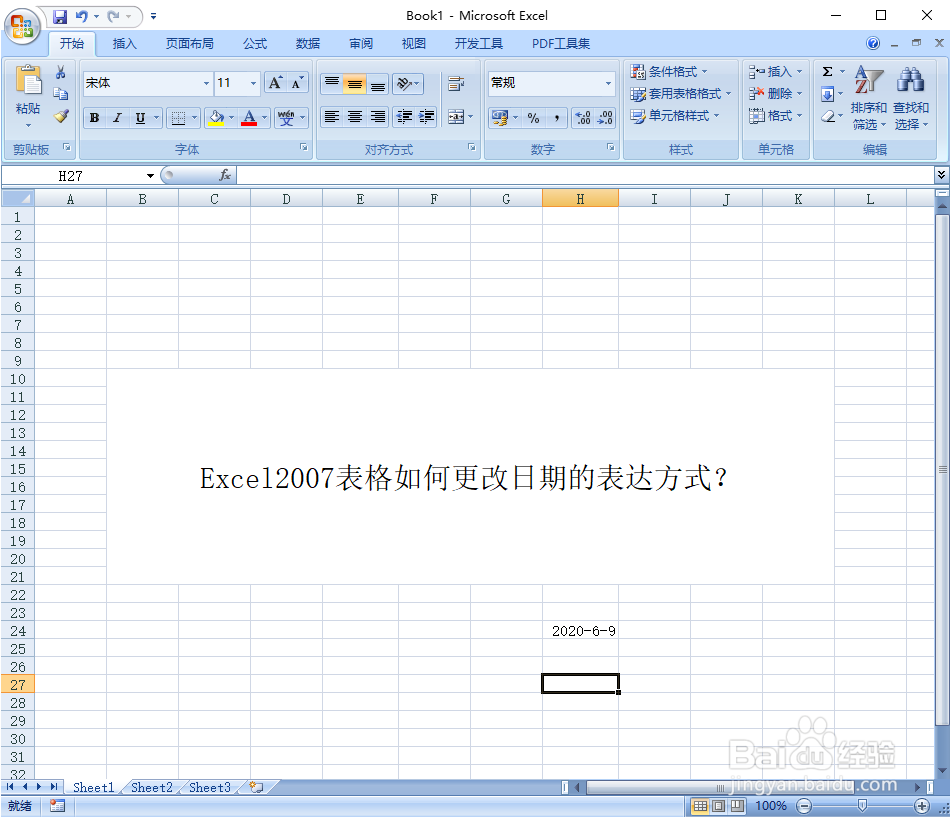Screen dimensions: 950x817
Task: Save workbook via quick access toolbar
Action: tap(59, 16)
